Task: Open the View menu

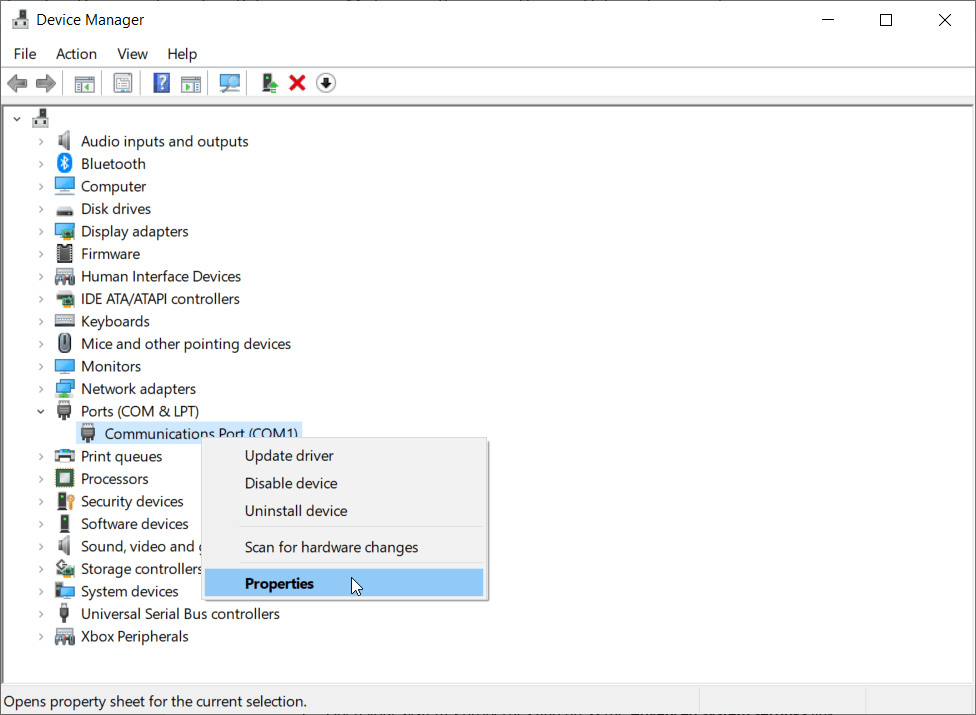Action: [132, 54]
